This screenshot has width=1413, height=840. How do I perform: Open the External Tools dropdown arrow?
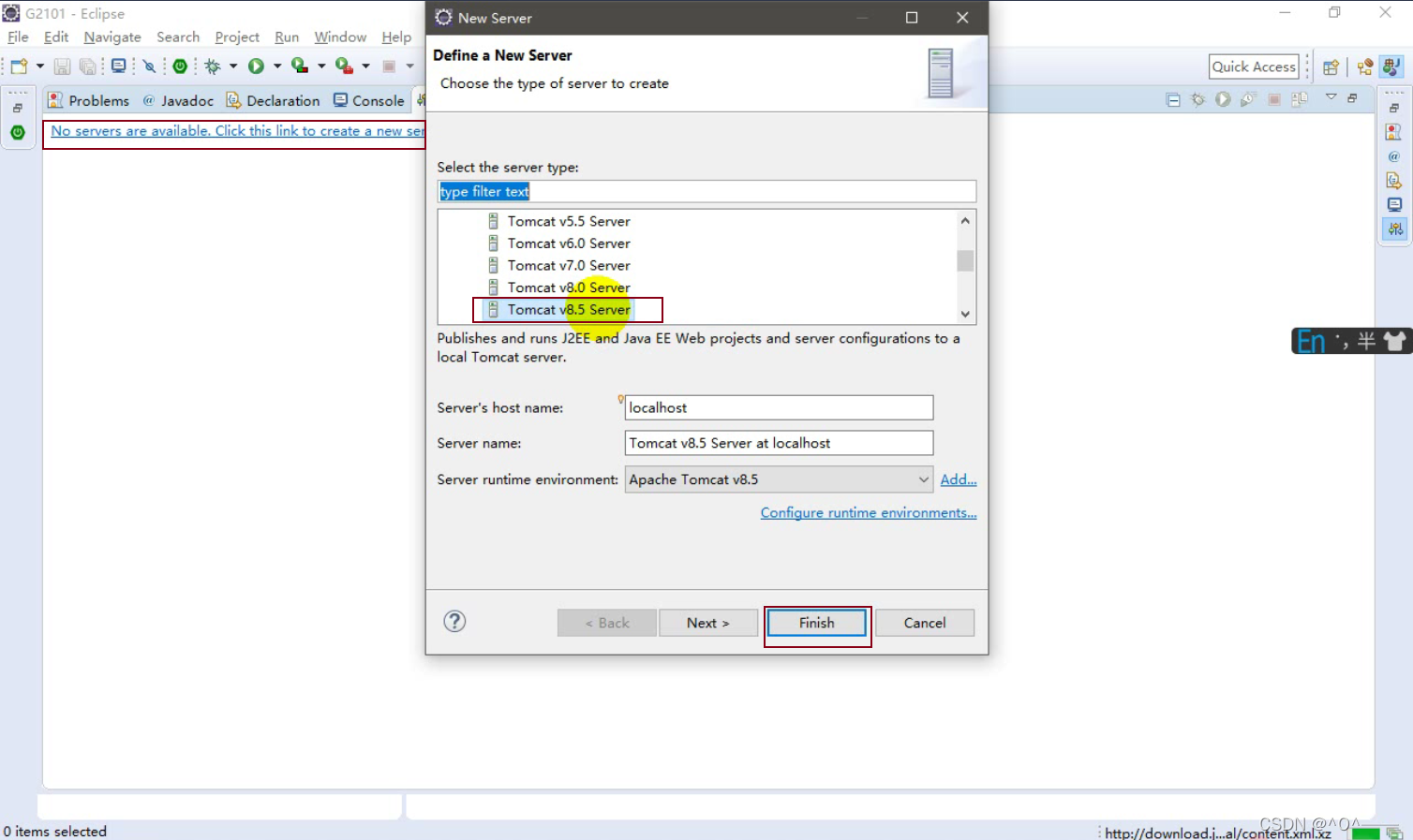coord(365,66)
